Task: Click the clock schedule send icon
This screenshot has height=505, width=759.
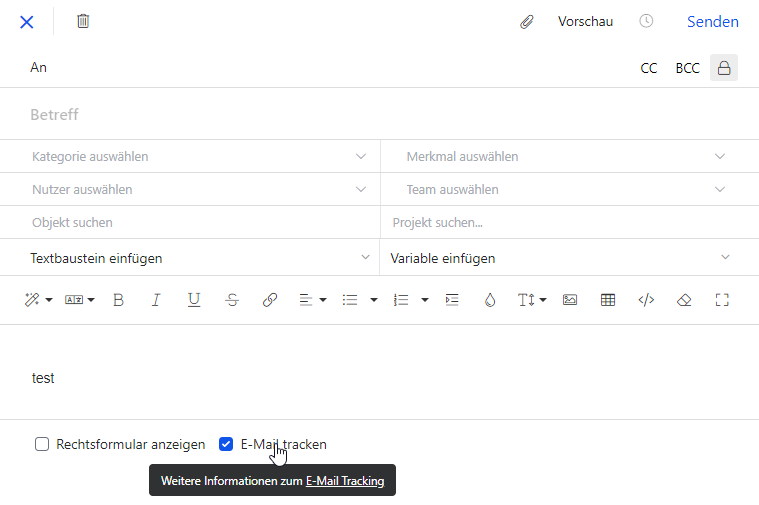Action: click(x=646, y=21)
